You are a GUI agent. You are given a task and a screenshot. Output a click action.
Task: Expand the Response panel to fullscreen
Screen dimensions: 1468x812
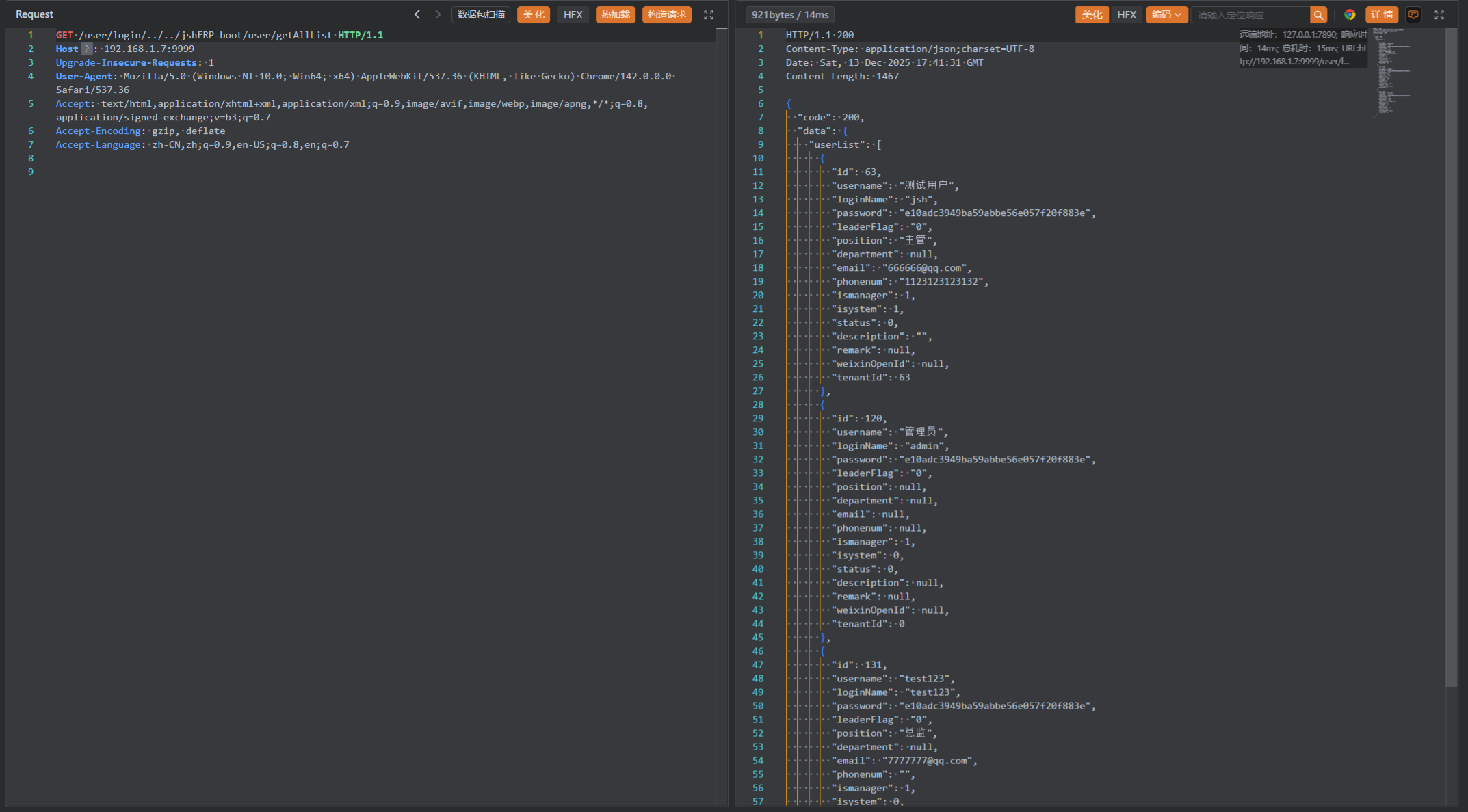[1439, 14]
